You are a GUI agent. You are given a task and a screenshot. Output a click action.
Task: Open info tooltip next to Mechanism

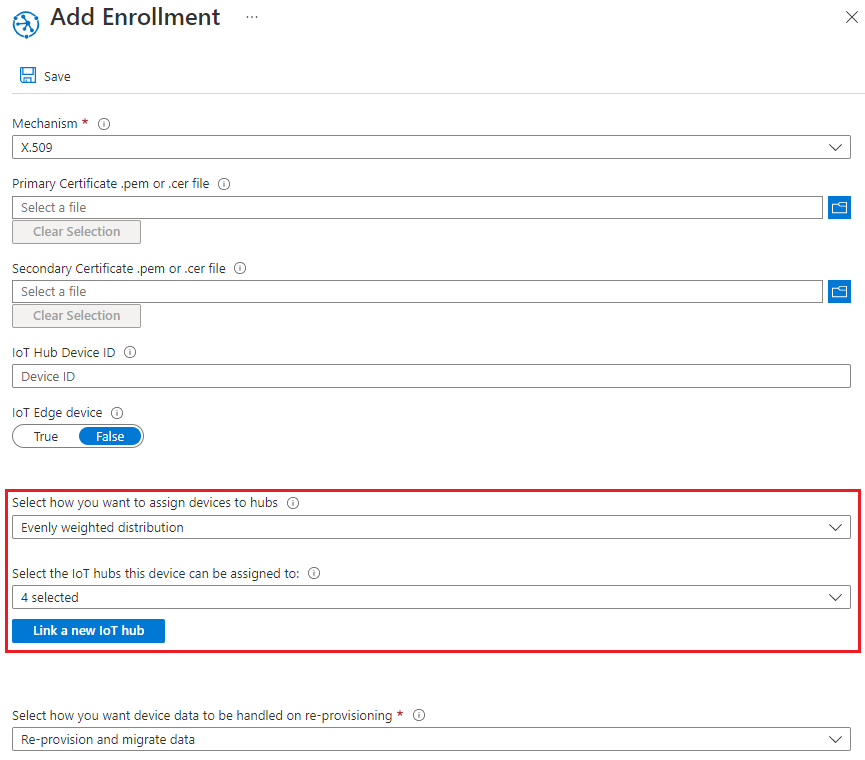104,124
